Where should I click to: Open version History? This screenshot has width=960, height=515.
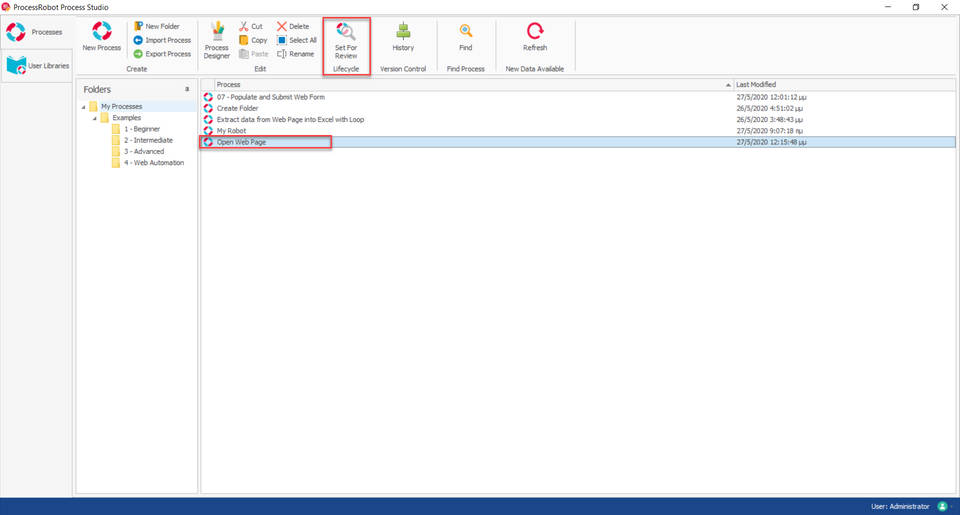coord(403,37)
